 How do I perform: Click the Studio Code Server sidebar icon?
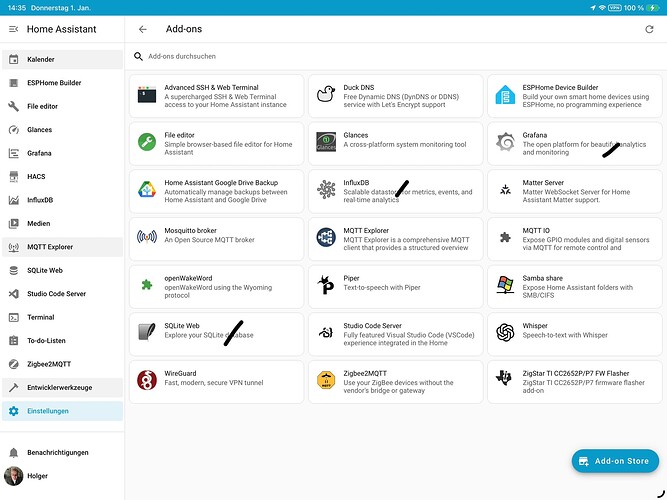coord(14,294)
